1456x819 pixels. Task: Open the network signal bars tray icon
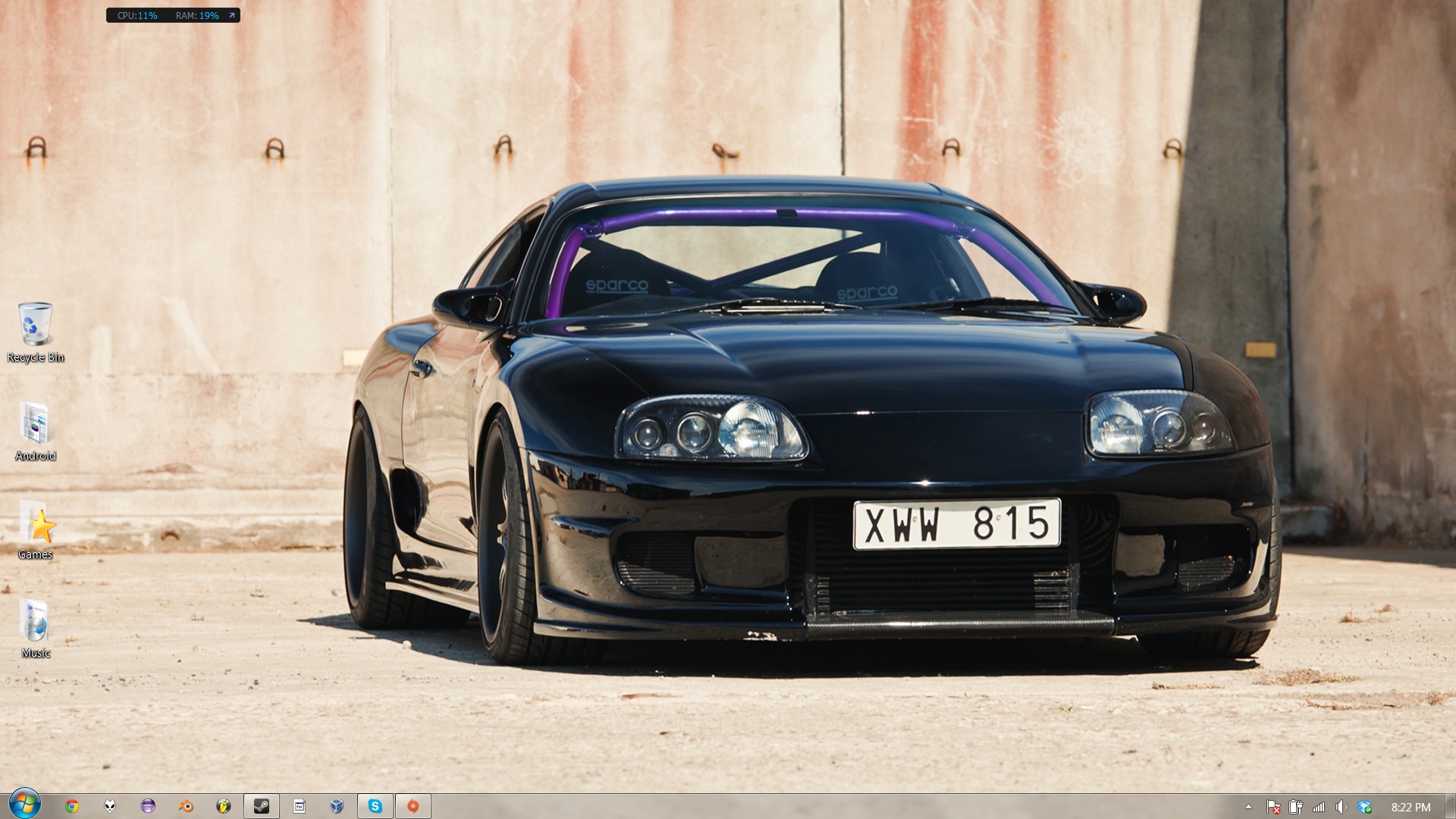coord(1319,808)
